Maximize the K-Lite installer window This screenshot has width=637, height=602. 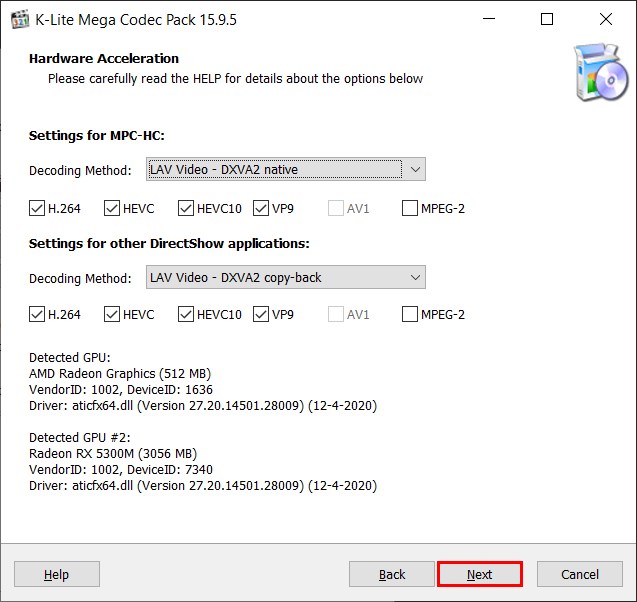click(x=547, y=19)
